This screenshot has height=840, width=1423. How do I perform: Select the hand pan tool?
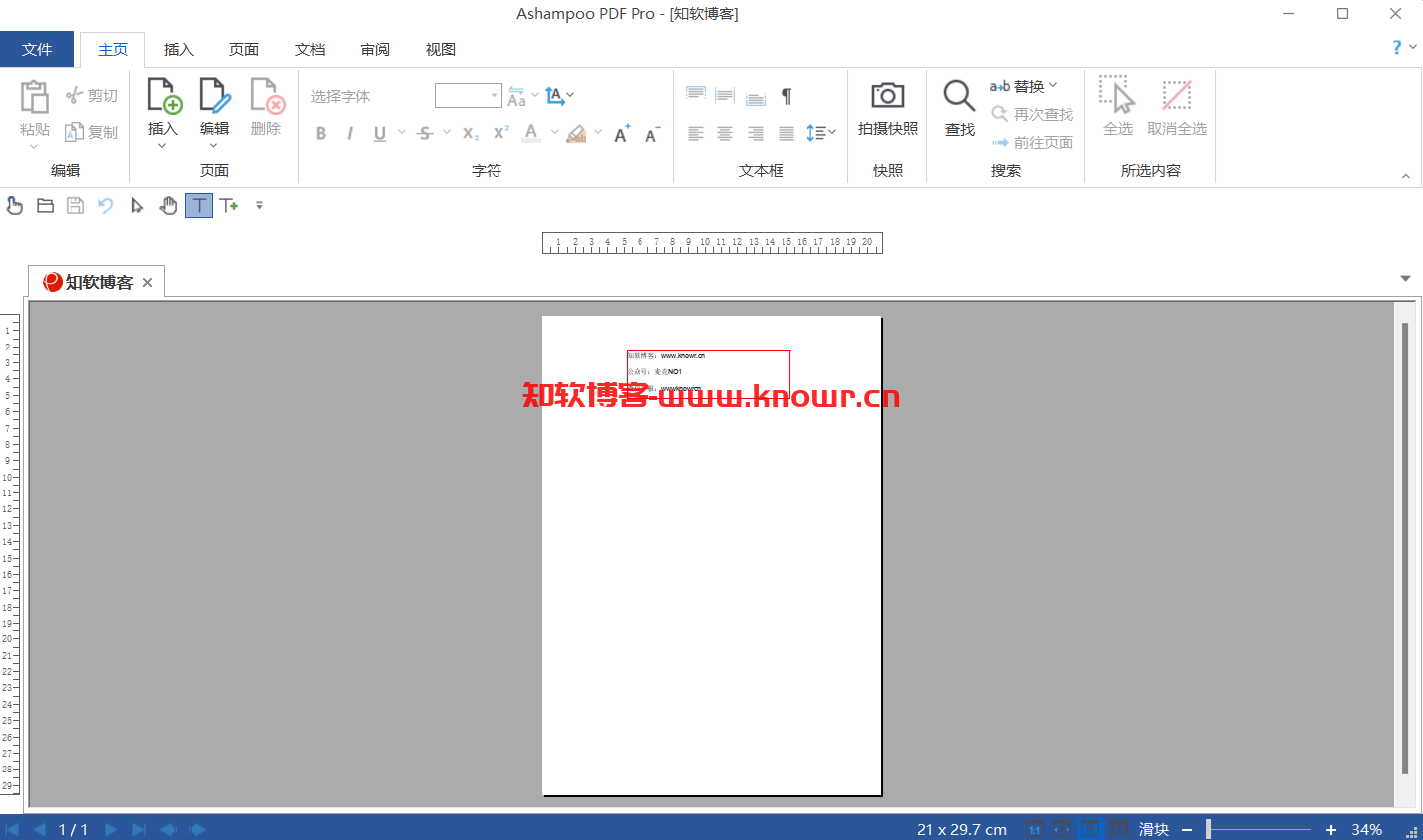pos(168,206)
